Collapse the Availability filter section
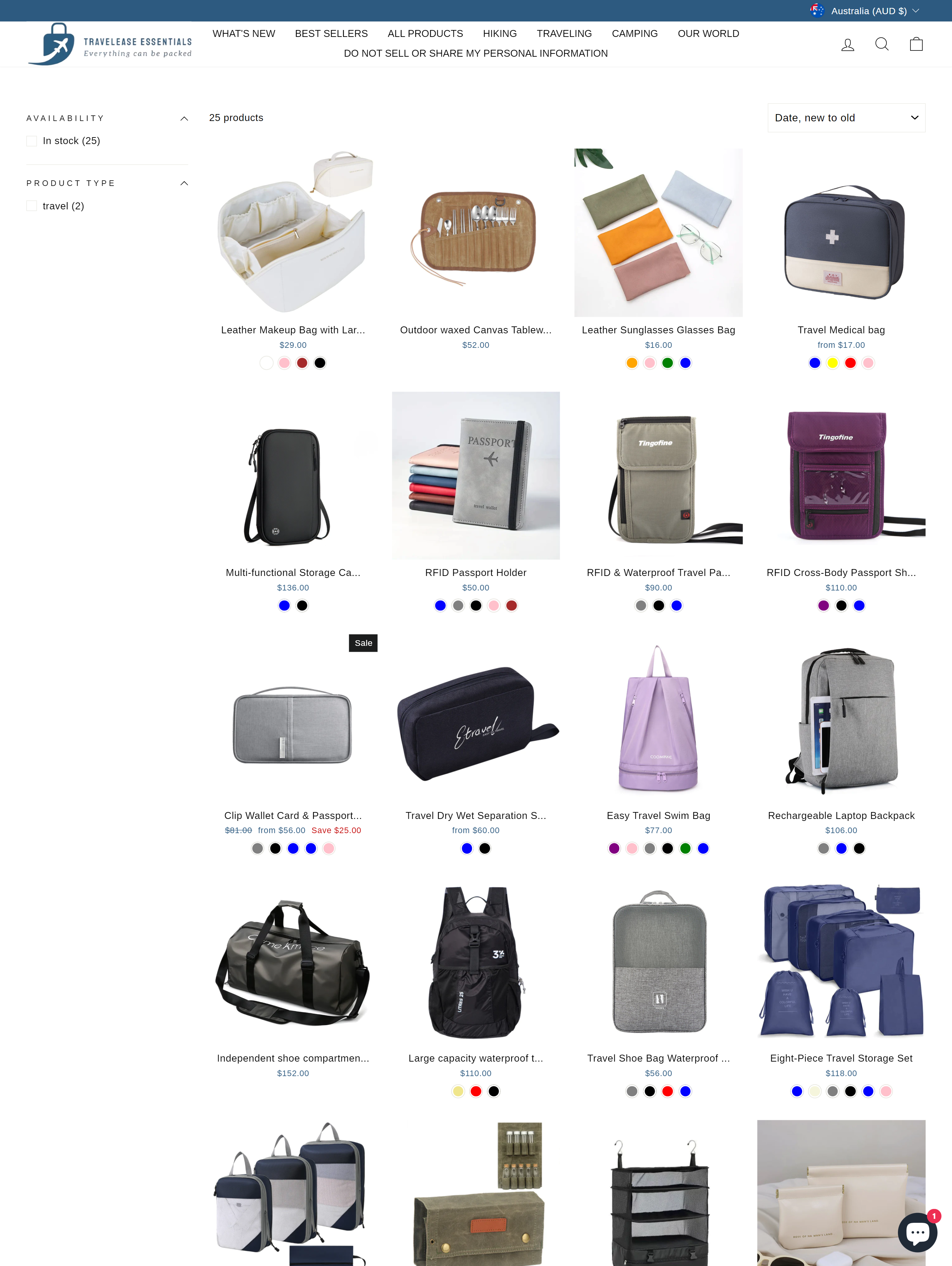Screen dimensions: 952x1266 (x=184, y=118)
